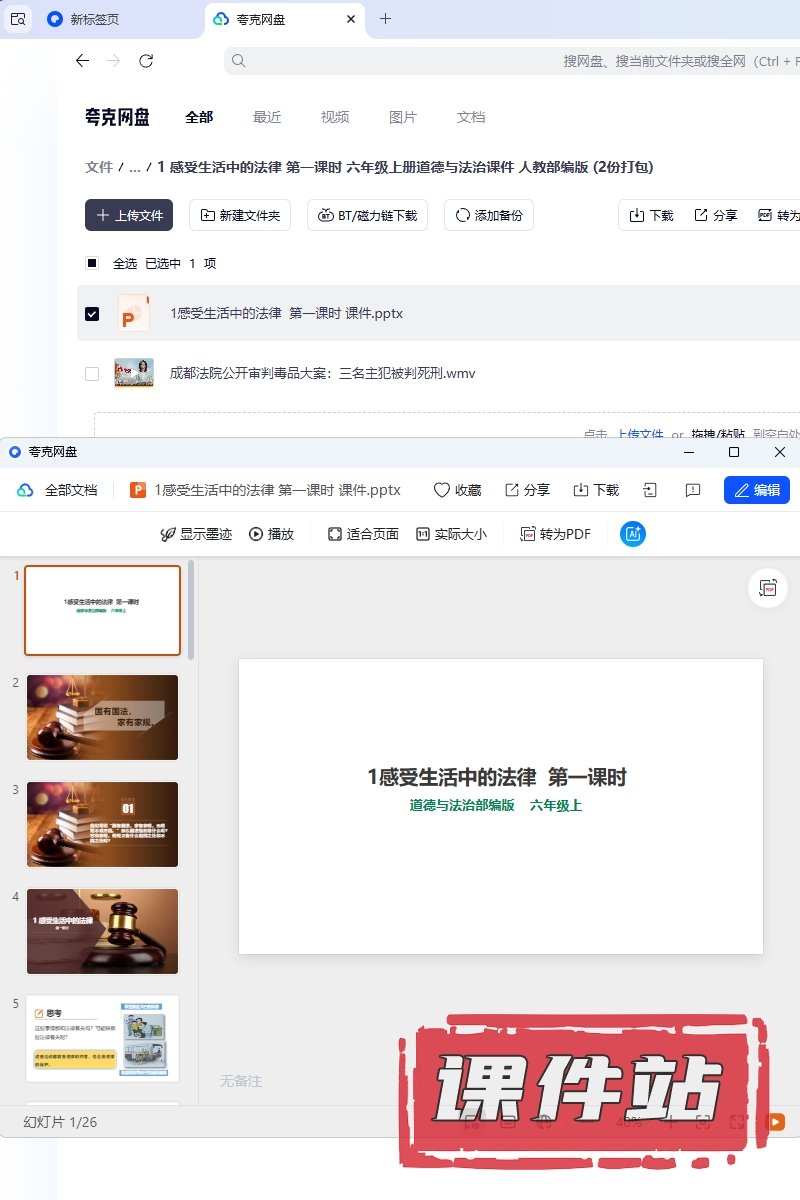Switch to the 文档 tab
Screen dimensions: 800x1200
(x=471, y=117)
